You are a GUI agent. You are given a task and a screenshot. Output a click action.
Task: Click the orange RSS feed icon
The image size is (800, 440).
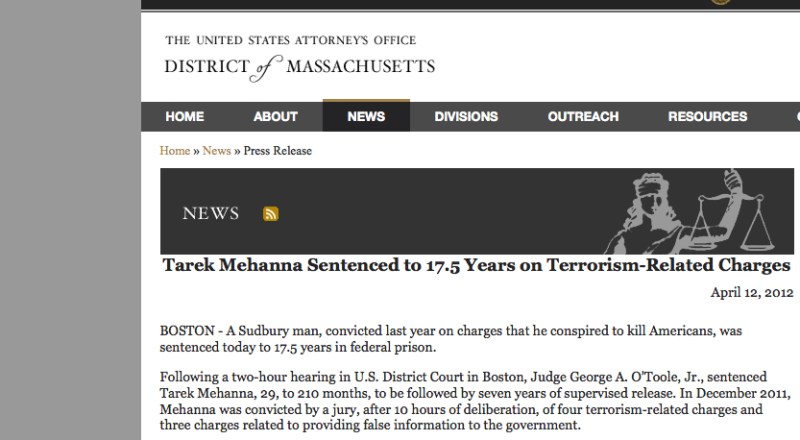click(x=270, y=213)
